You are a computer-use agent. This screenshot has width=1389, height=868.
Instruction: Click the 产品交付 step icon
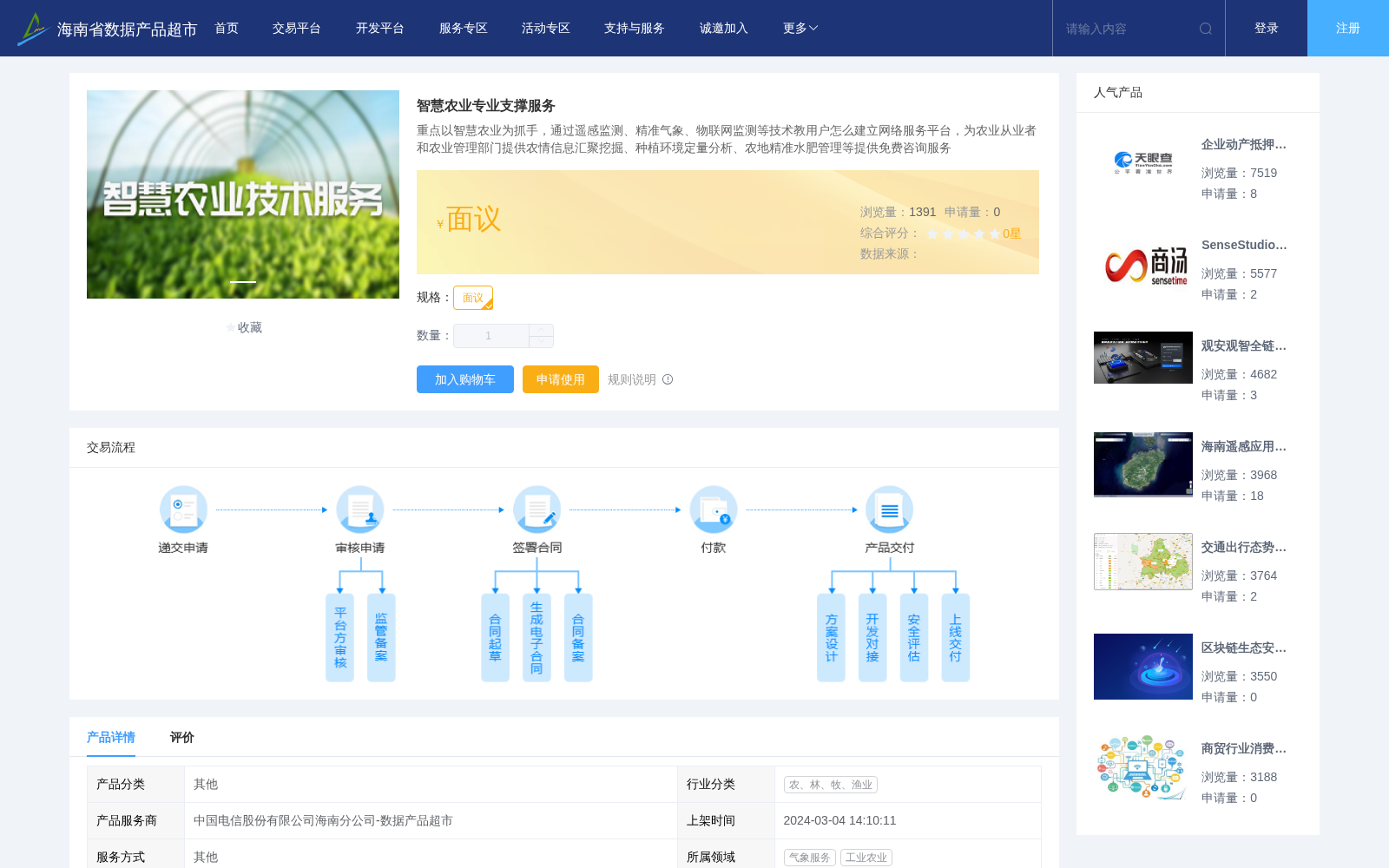[890, 510]
